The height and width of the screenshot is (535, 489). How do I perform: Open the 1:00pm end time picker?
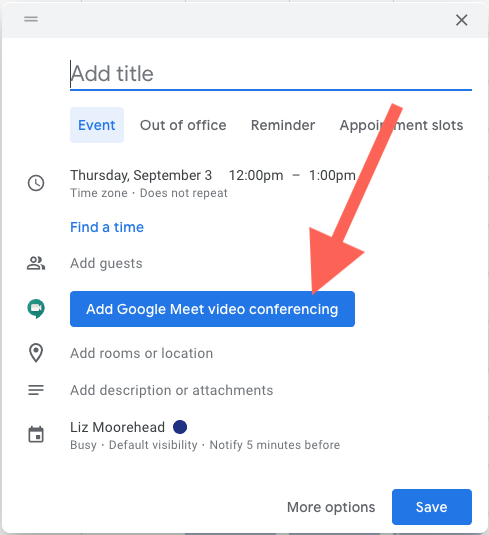(332, 175)
